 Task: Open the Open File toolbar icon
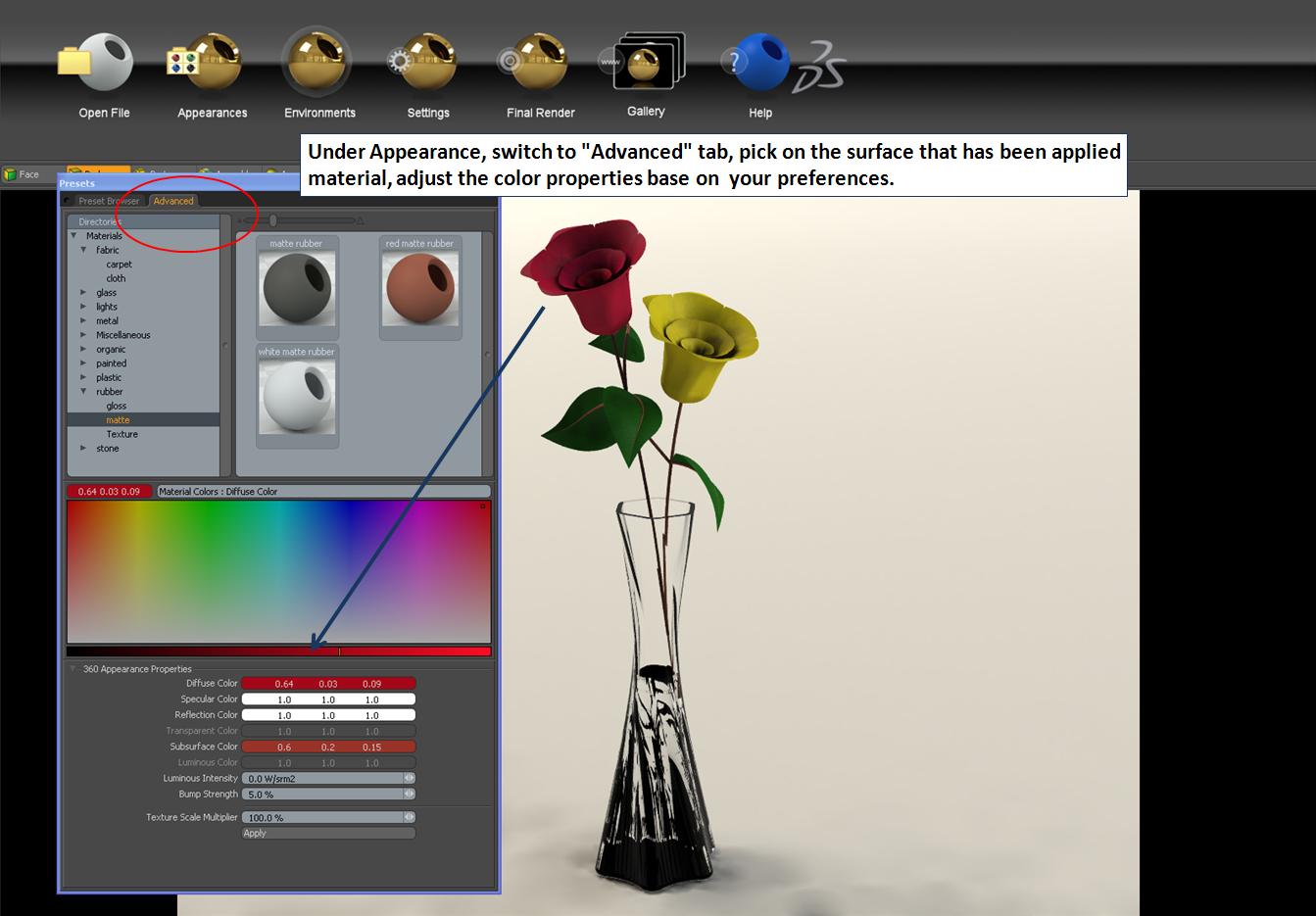tap(95, 63)
